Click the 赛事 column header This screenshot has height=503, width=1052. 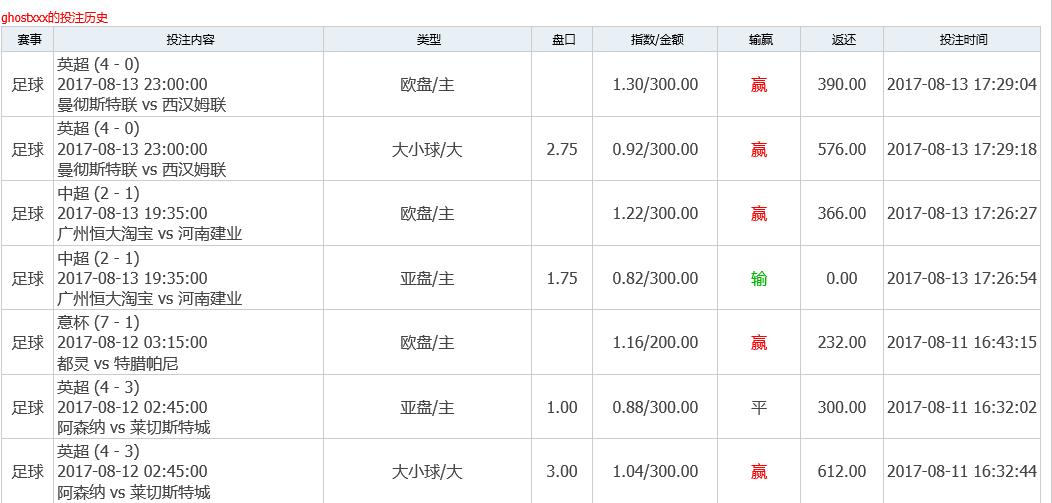28,40
